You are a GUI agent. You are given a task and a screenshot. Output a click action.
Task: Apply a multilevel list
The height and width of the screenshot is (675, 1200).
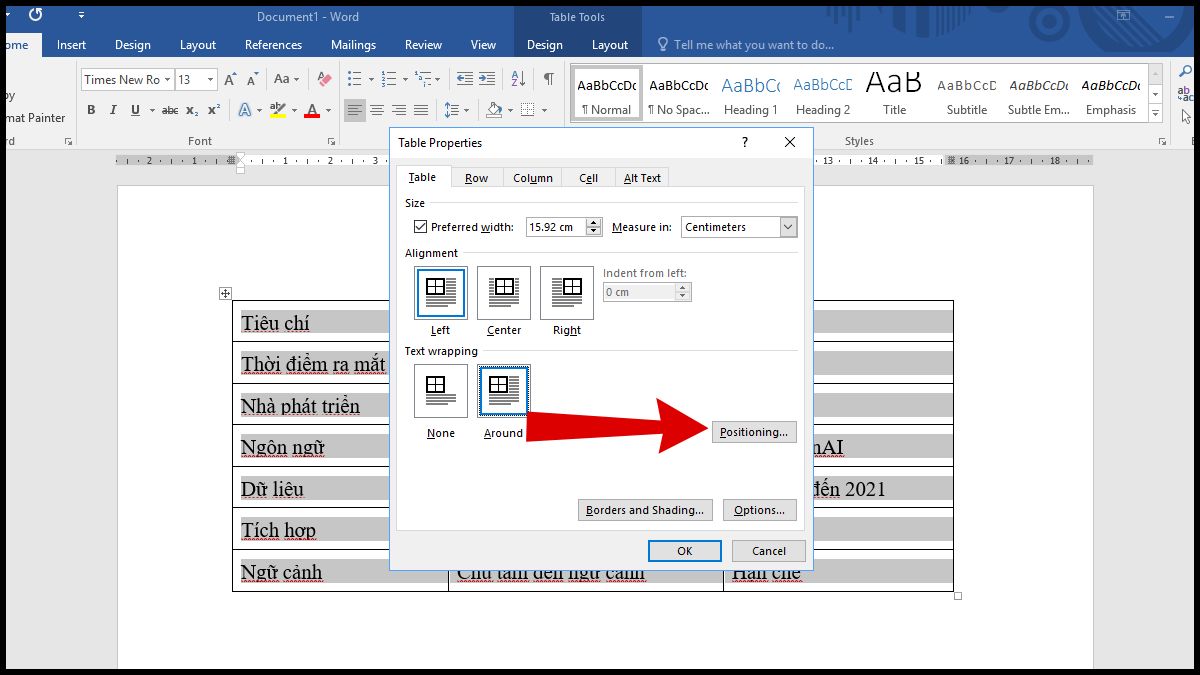point(424,79)
